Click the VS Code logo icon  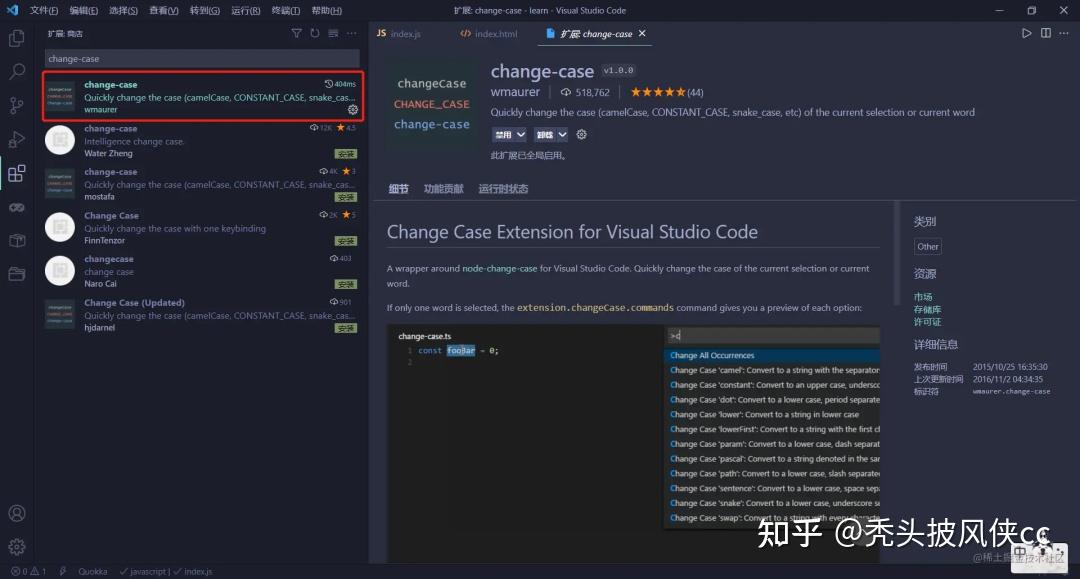pos(12,10)
